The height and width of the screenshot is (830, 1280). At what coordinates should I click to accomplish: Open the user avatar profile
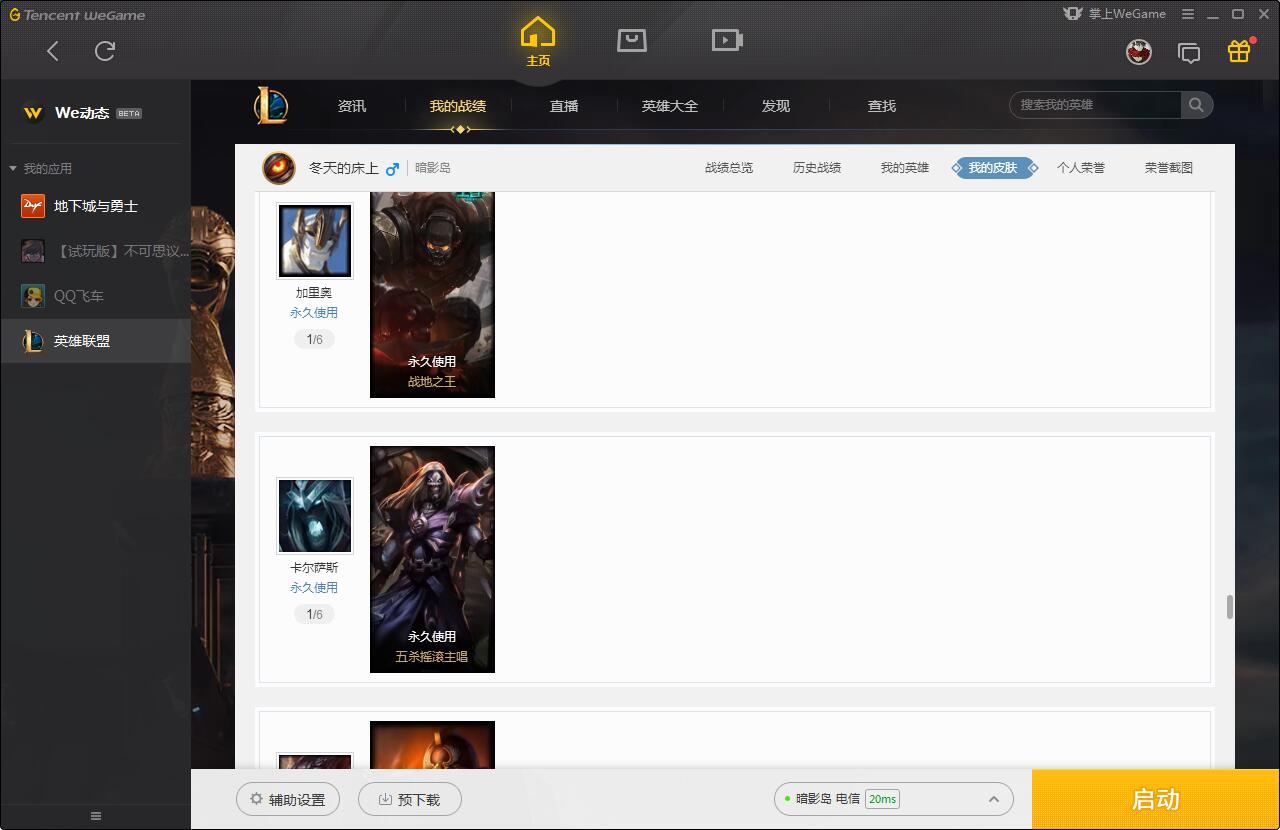(x=1139, y=52)
